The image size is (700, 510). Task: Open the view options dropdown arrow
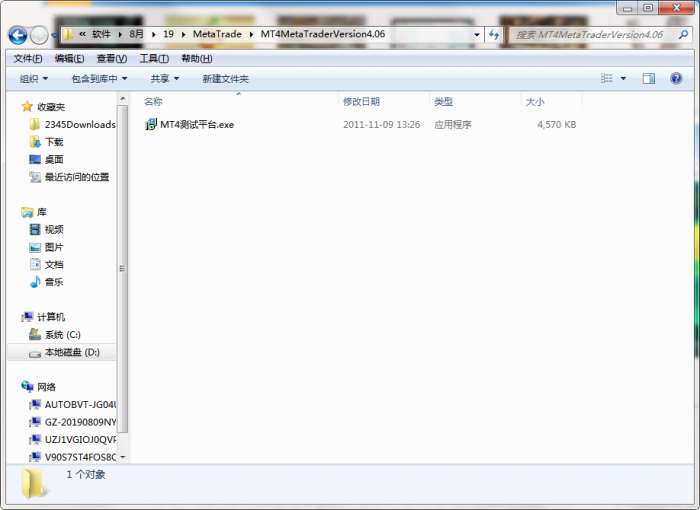pyautogui.click(x=623, y=79)
